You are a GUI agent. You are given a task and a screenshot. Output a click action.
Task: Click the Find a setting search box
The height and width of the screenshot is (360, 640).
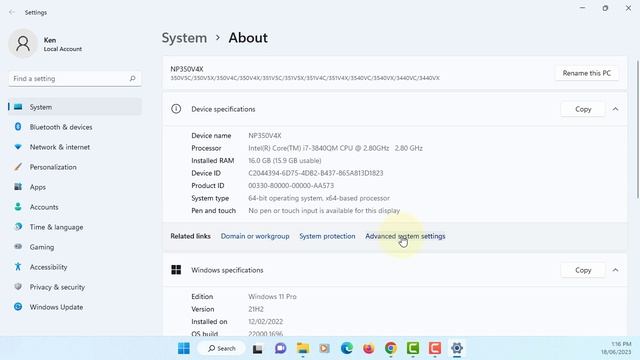coord(75,78)
